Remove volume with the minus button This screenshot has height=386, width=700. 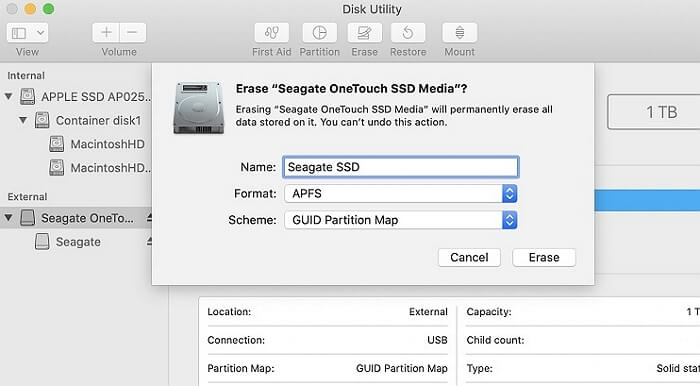pyautogui.click(x=133, y=33)
